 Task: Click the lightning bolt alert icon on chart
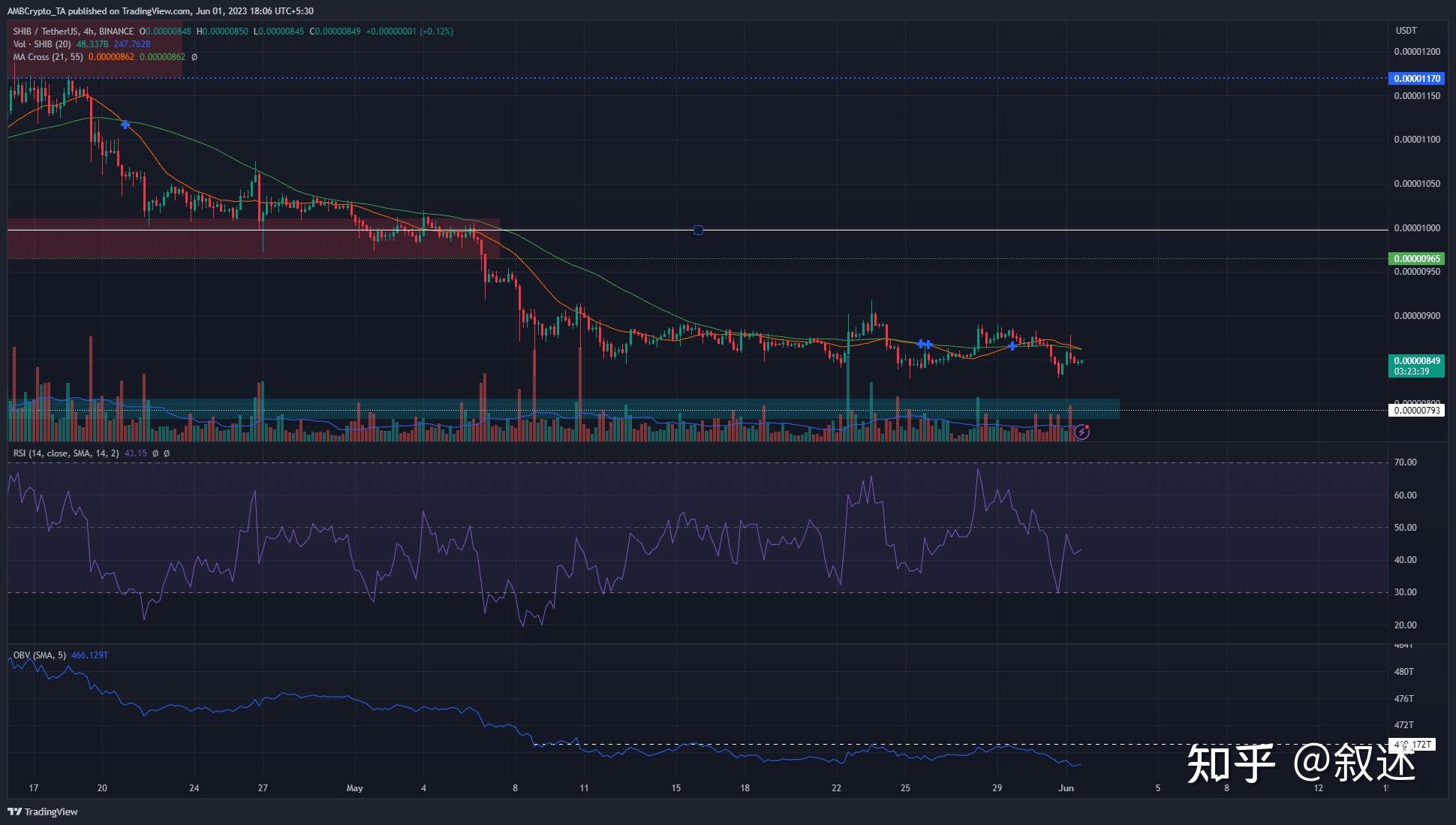click(1081, 432)
